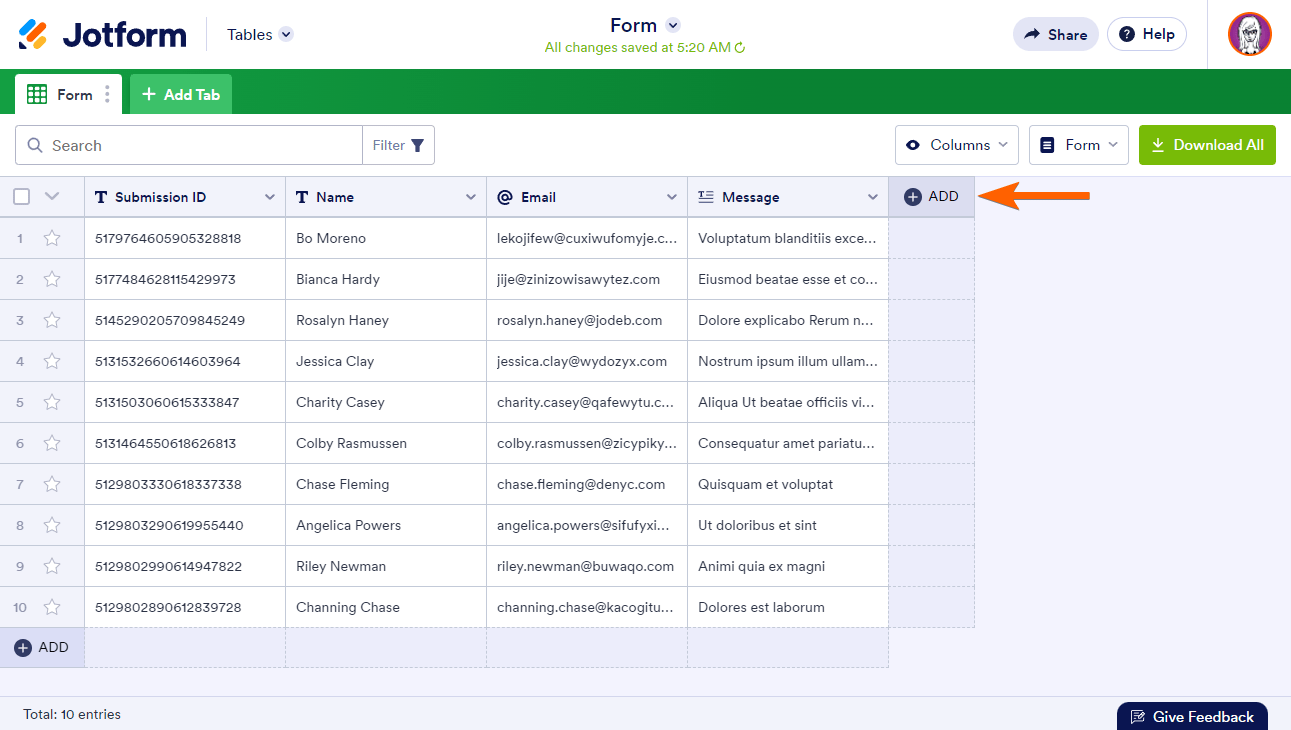Click the Share button
Screen dimensions: 1291x730
point(1055,34)
